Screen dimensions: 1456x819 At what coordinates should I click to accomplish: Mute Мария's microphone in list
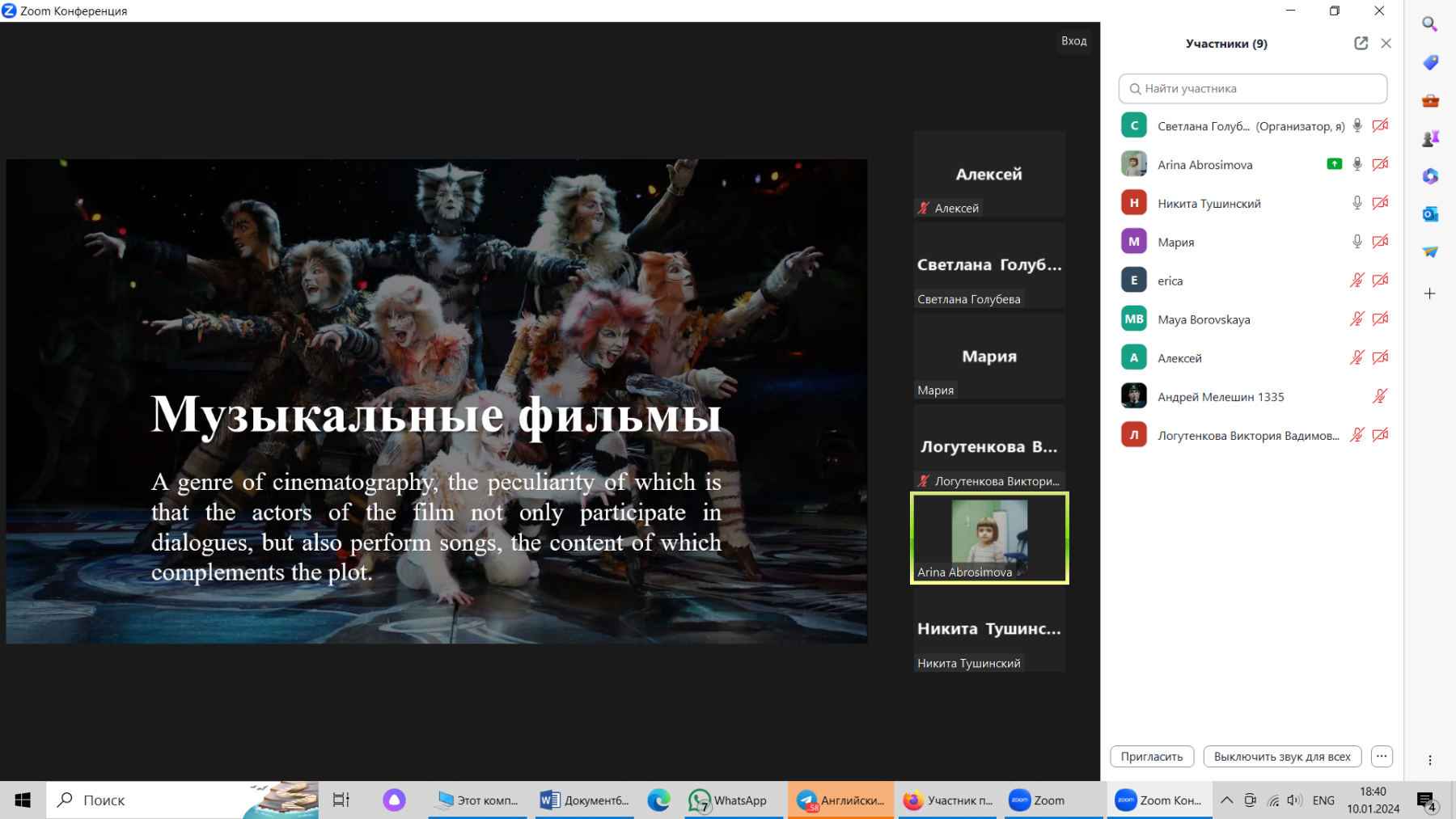[1357, 242]
